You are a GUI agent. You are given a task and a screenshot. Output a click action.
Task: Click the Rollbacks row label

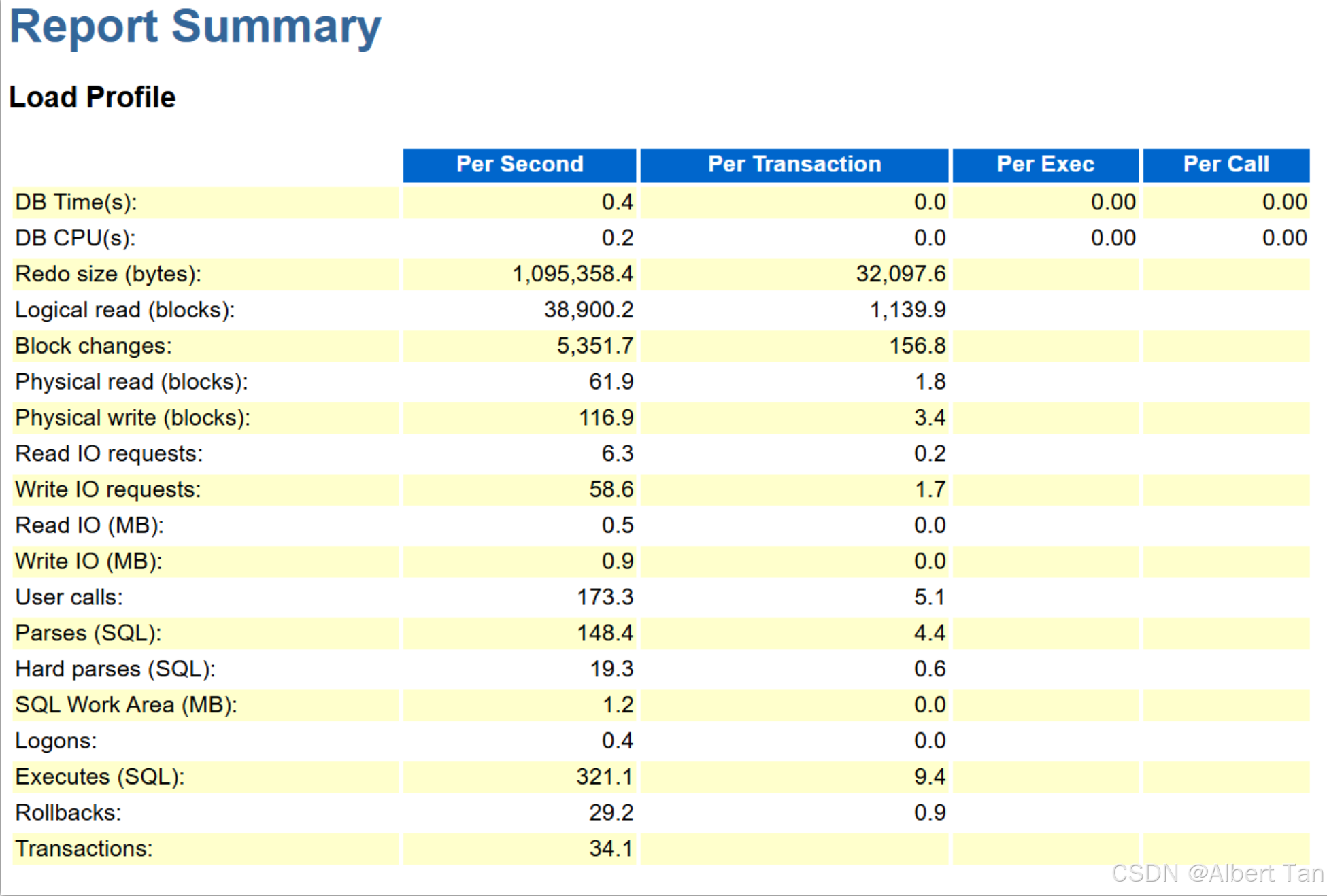coord(68,812)
